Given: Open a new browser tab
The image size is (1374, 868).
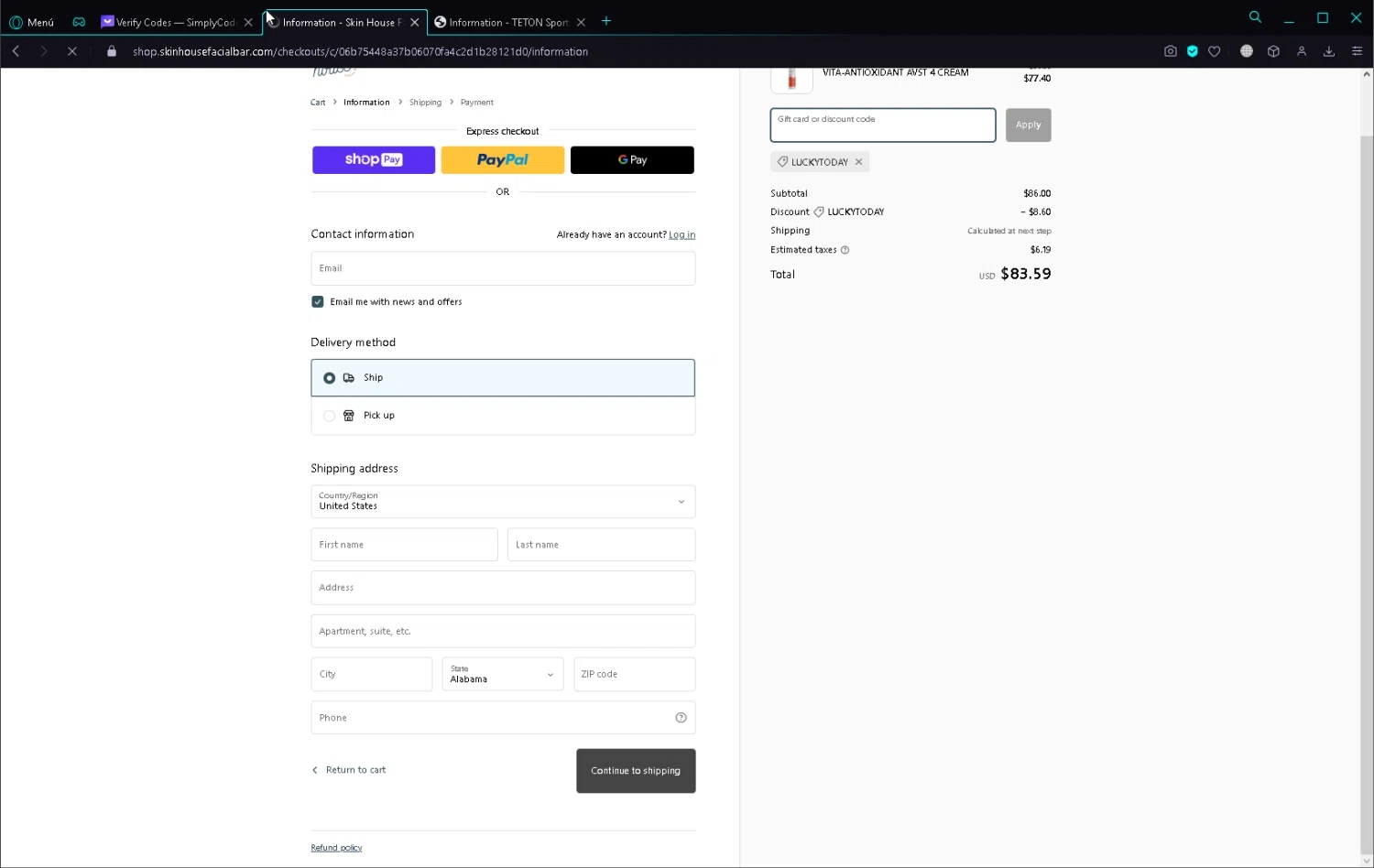Looking at the screenshot, I should pyautogui.click(x=606, y=21).
